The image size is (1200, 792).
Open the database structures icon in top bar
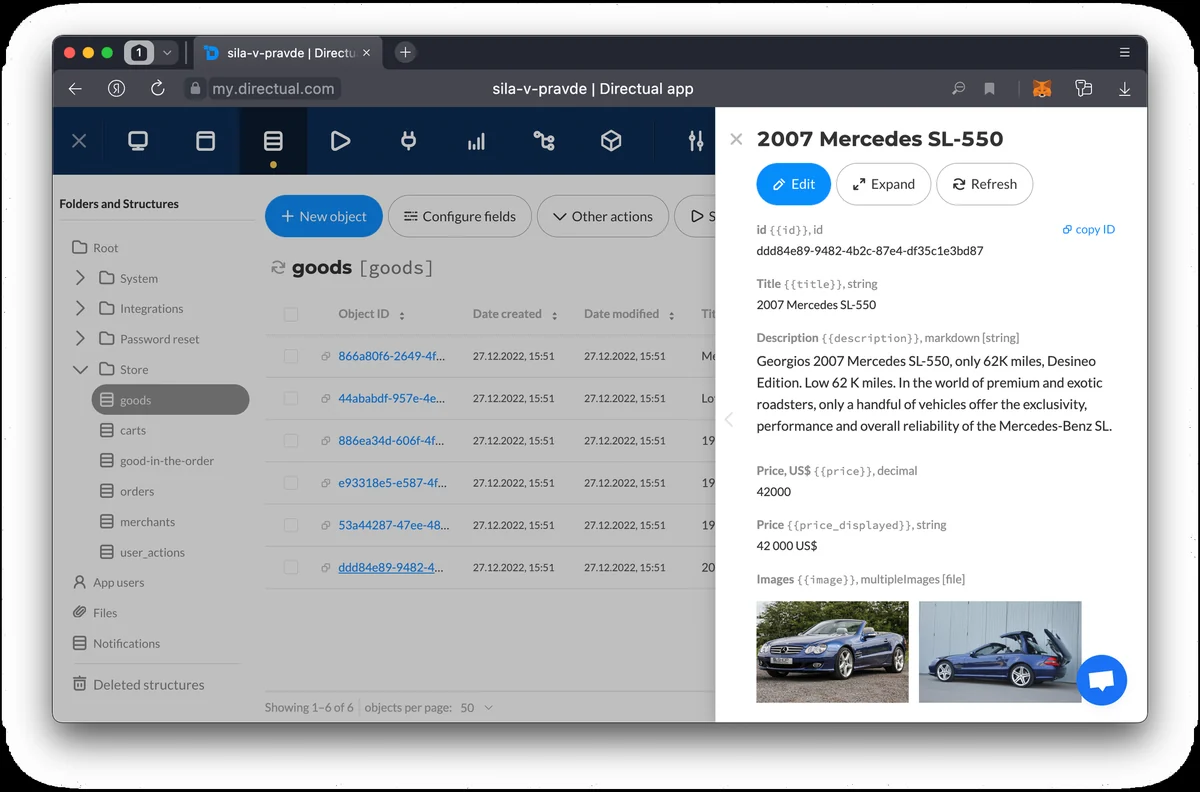coord(273,141)
